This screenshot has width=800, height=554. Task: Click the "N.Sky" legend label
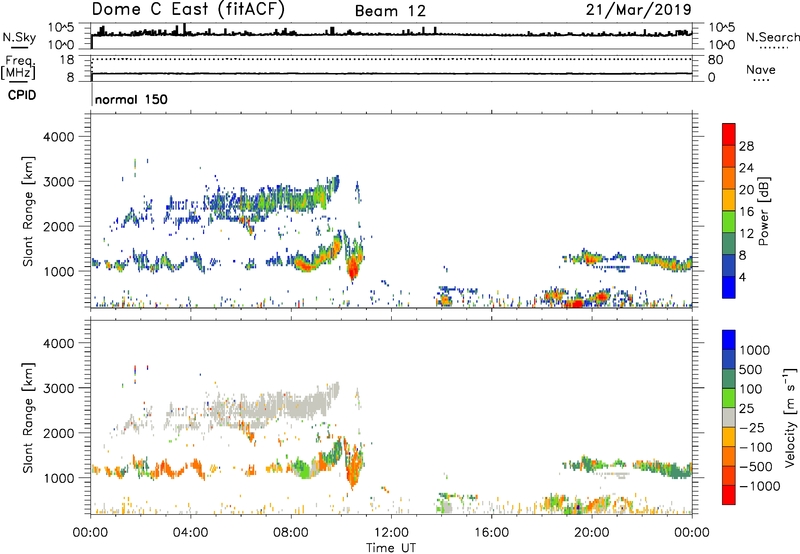pos(19,37)
